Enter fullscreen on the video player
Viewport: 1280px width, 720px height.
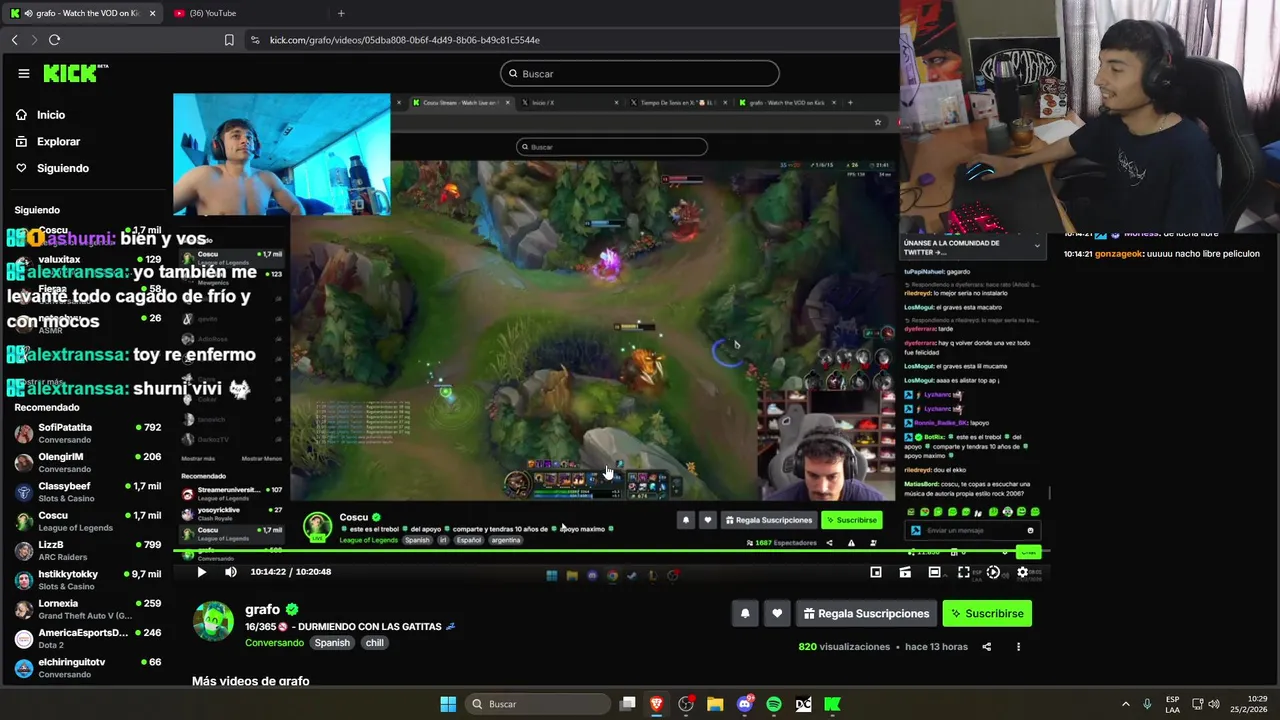click(964, 572)
